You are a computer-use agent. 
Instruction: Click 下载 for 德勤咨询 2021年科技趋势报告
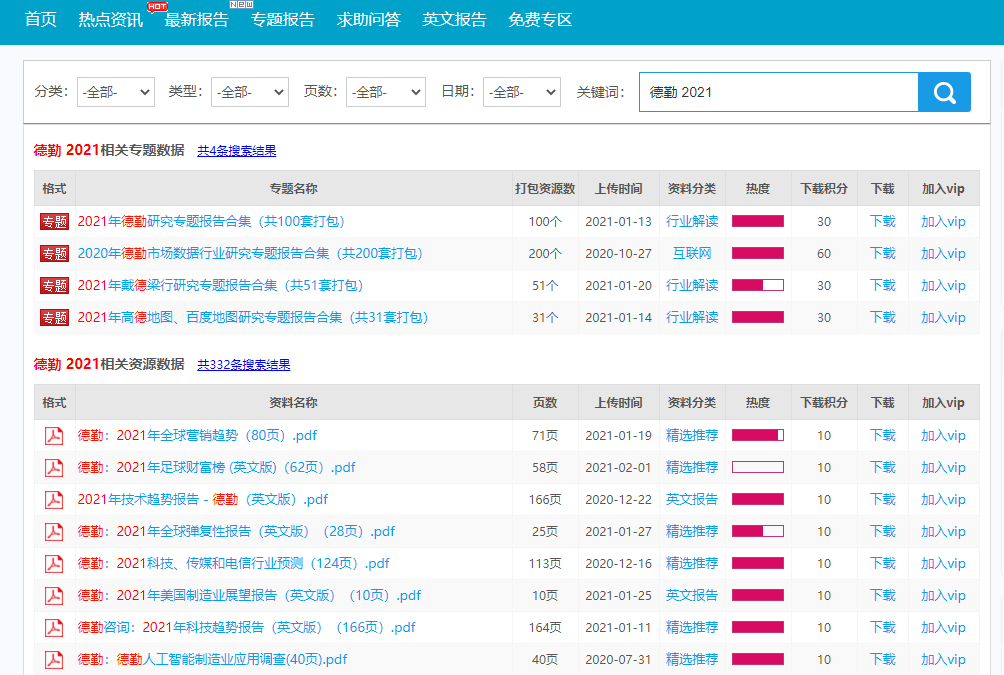[x=882, y=628]
